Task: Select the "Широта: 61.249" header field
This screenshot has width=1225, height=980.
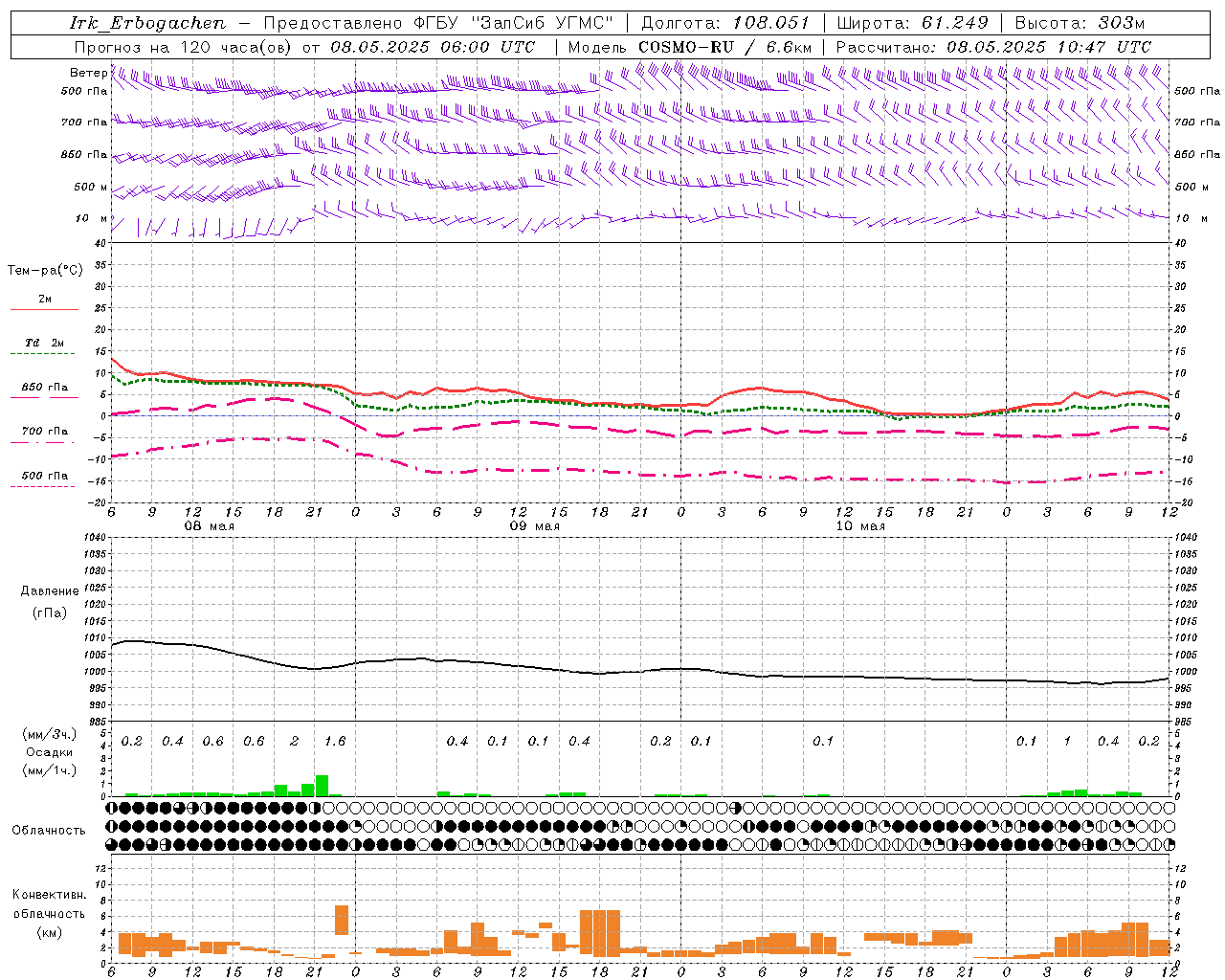Action: pos(912,23)
